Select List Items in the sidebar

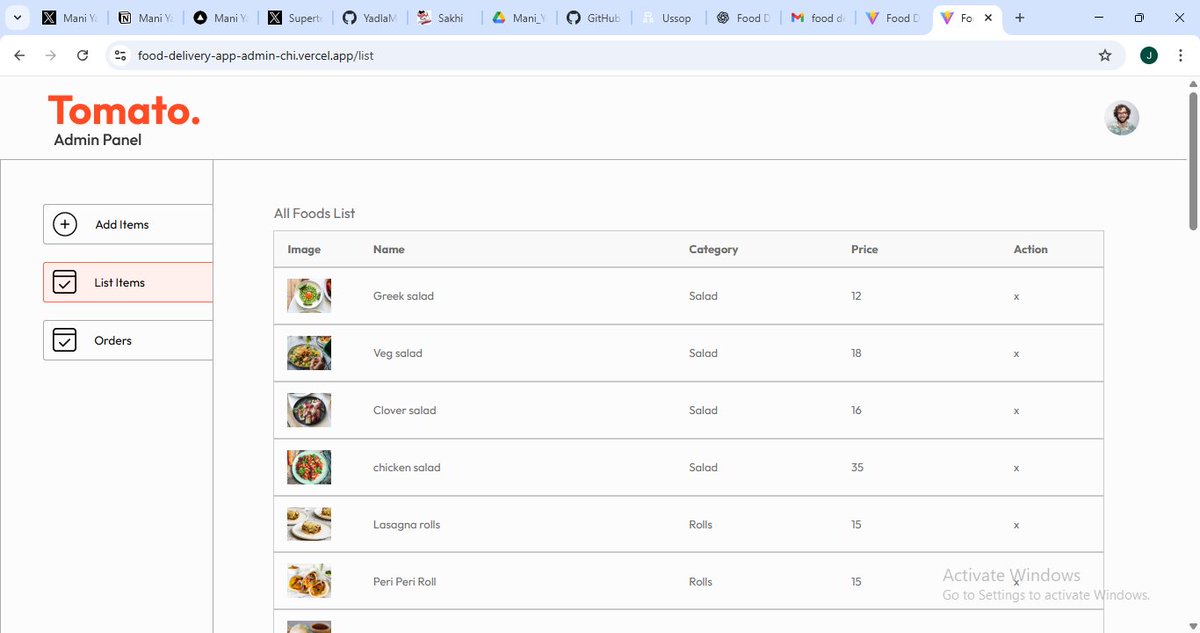point(128,282)
